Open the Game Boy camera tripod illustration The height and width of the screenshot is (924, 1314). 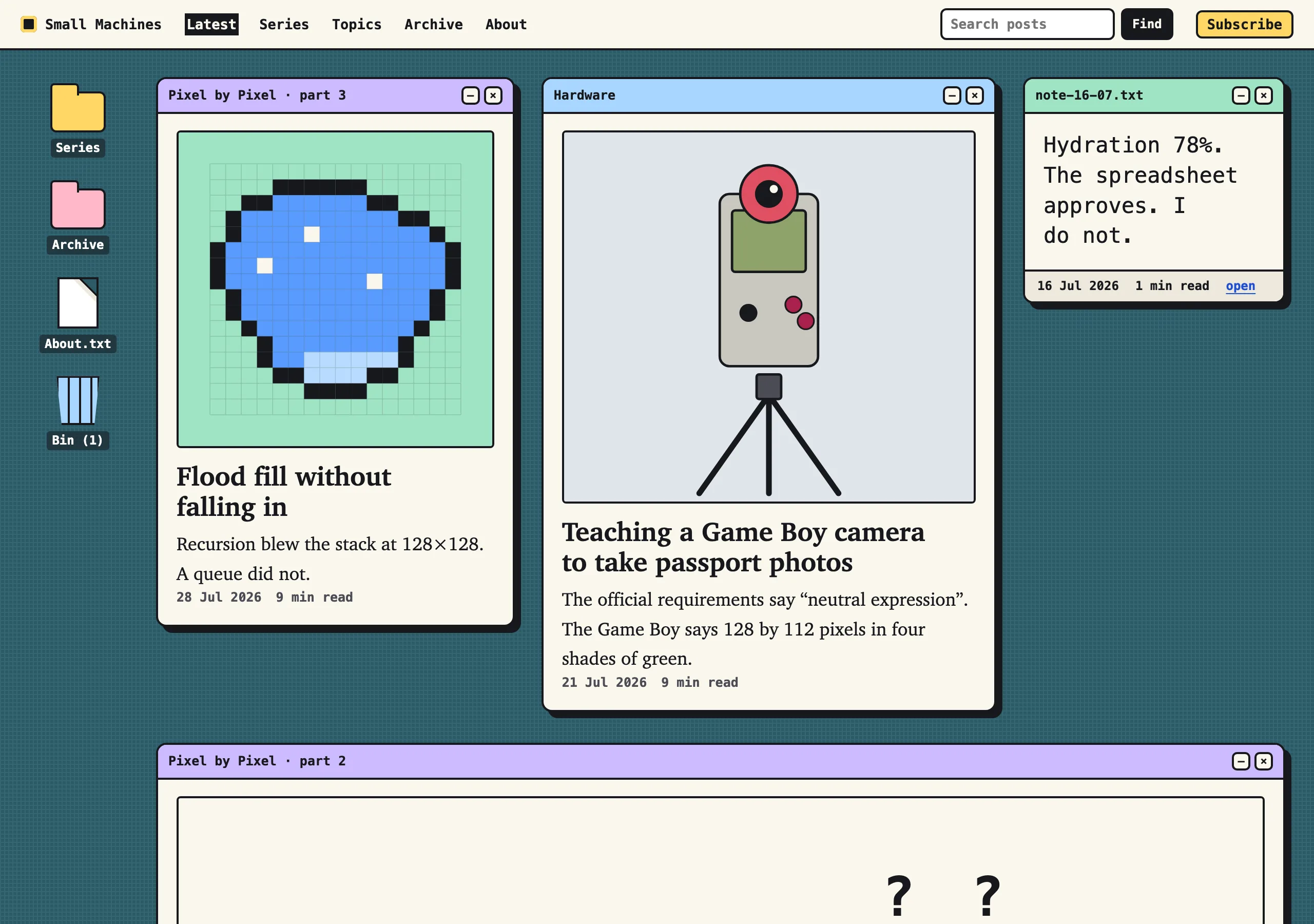tap(768, 317)
